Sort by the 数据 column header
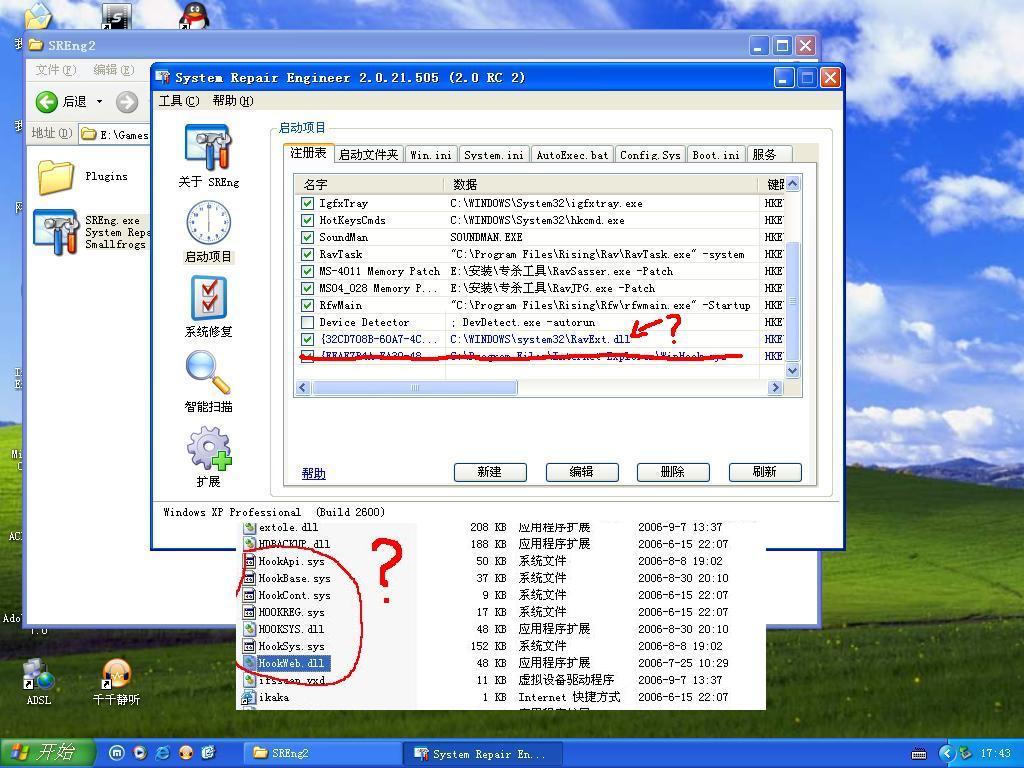The image size is (1024, 768). 601,185
